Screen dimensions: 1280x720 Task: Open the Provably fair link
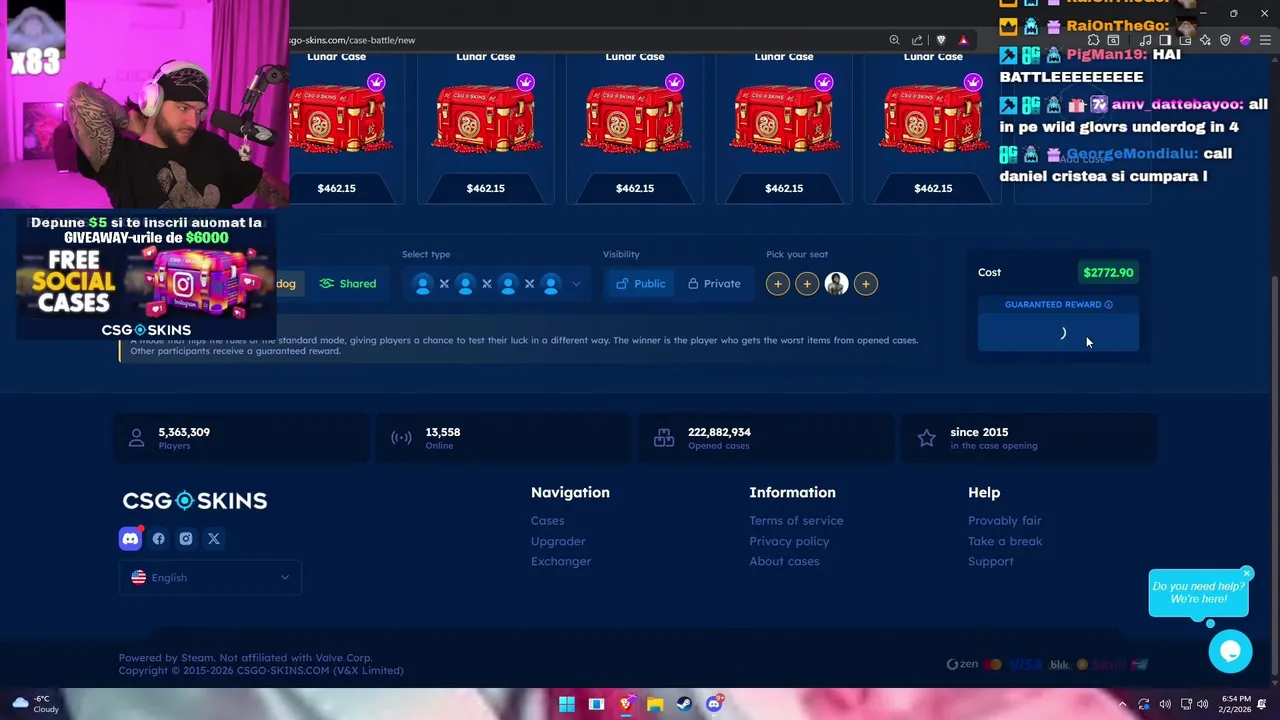pyautogui.click(x=1004, y=520)
